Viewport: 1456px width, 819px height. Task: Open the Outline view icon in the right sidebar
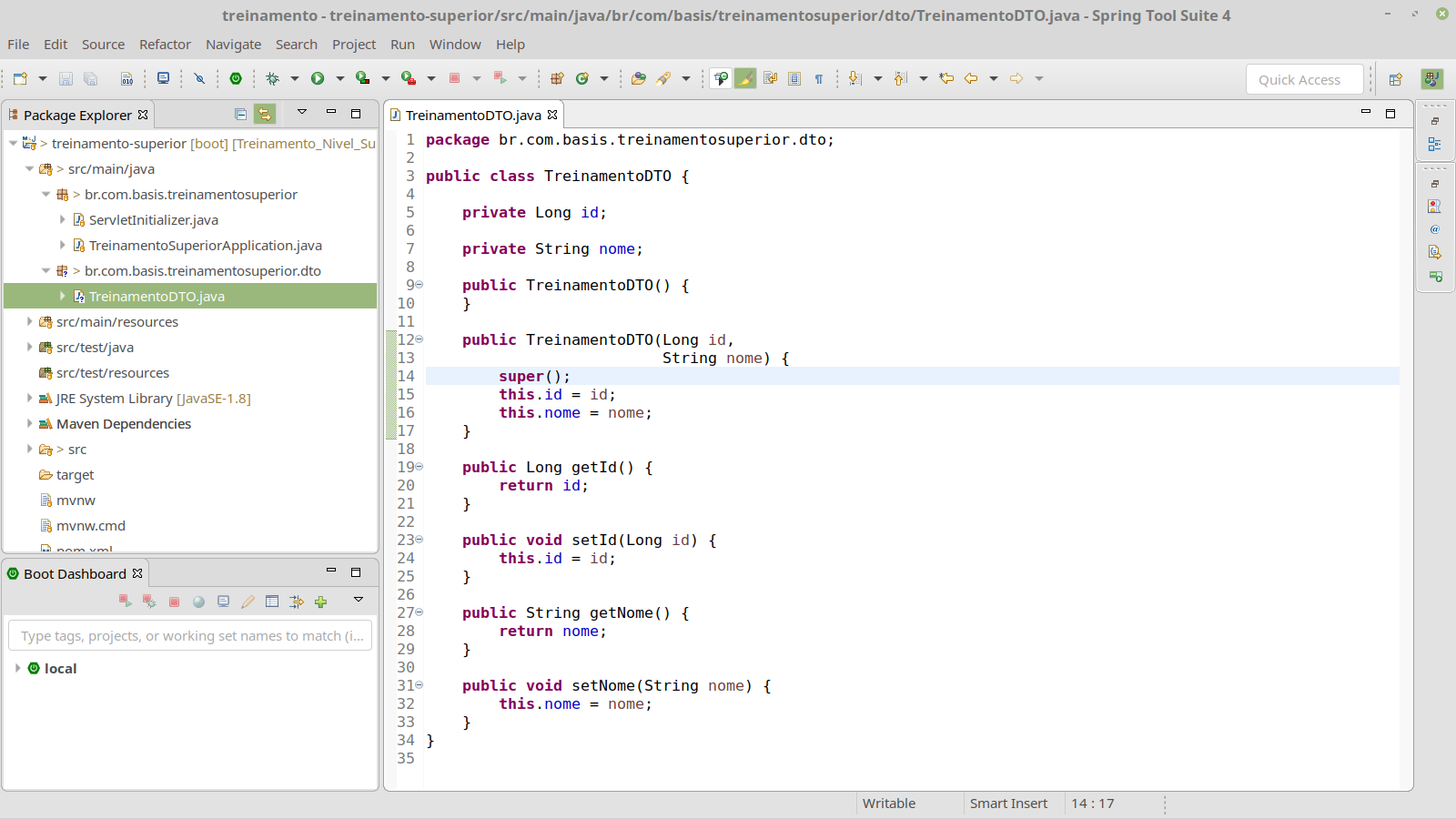(x=1435, y=145)
